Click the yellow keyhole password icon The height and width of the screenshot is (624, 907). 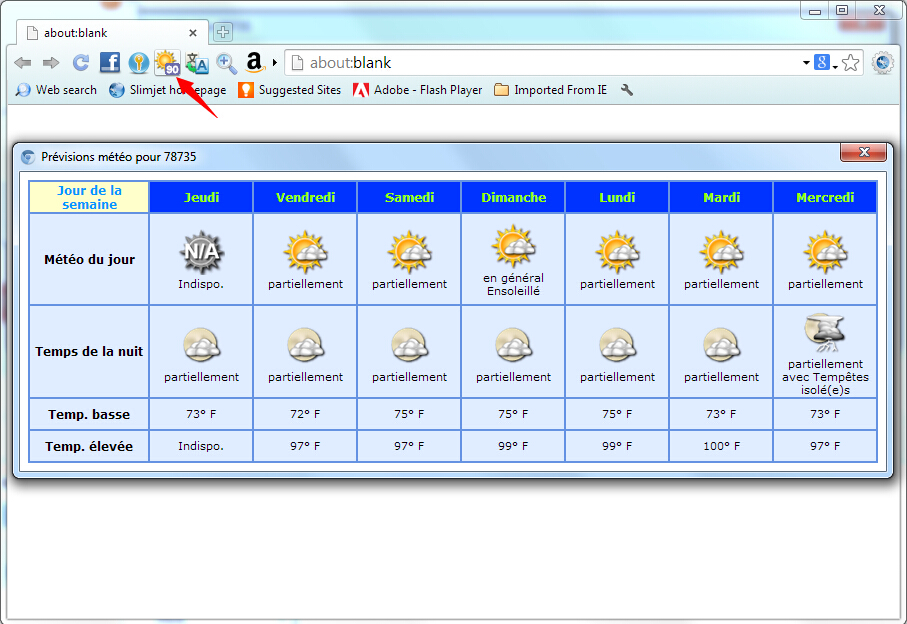click(x=139, y=62)
